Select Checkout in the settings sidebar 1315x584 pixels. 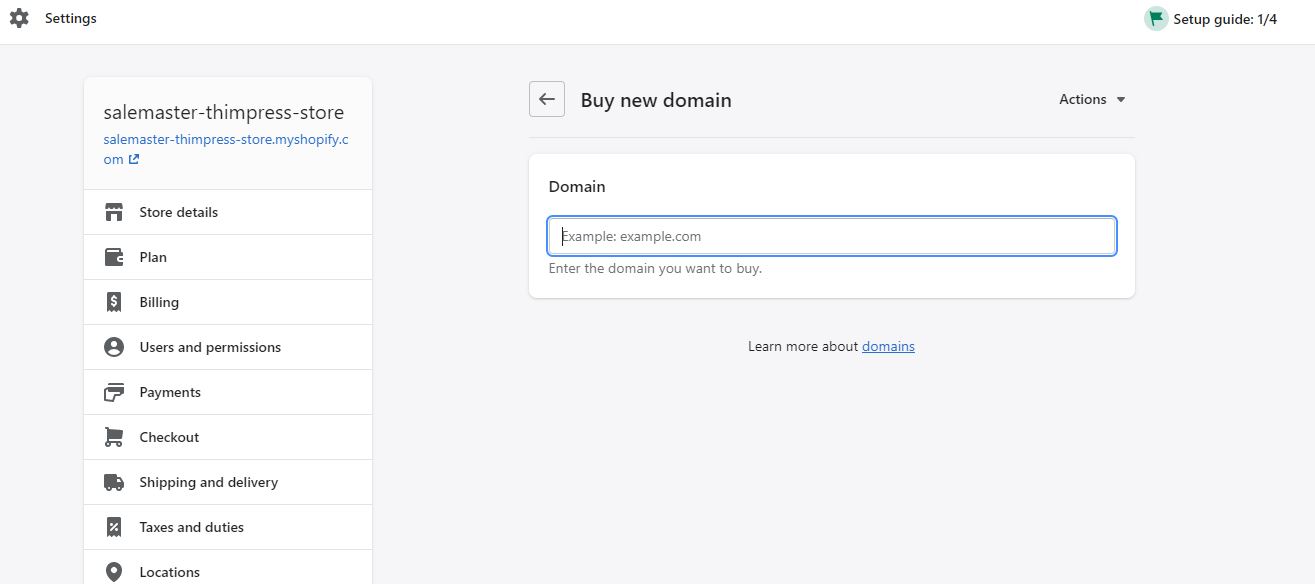[169, 437]
